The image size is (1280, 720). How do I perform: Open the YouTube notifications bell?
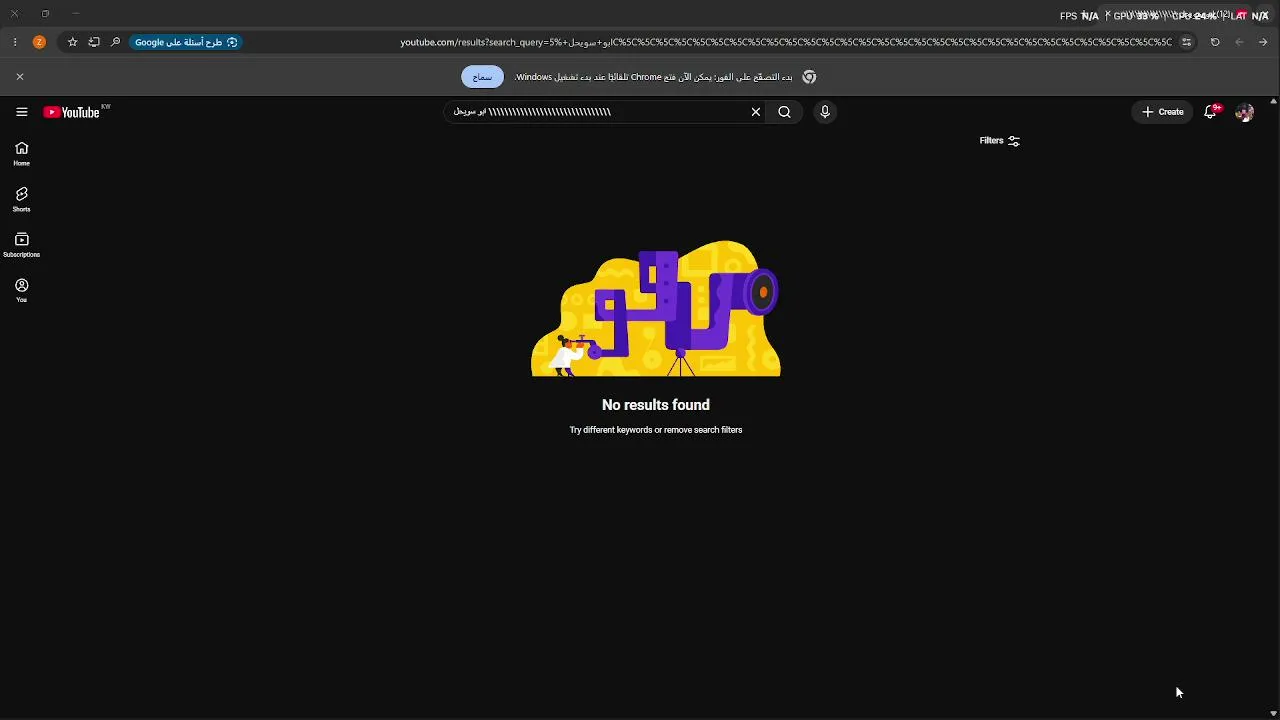pos(1210,112)
